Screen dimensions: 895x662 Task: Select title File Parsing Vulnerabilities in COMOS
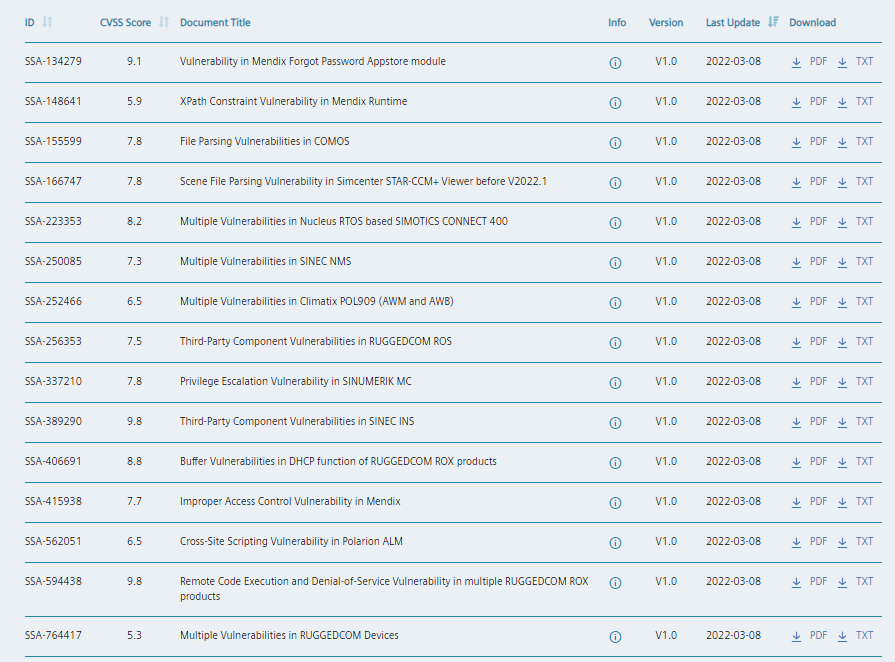tap(265, 141)
